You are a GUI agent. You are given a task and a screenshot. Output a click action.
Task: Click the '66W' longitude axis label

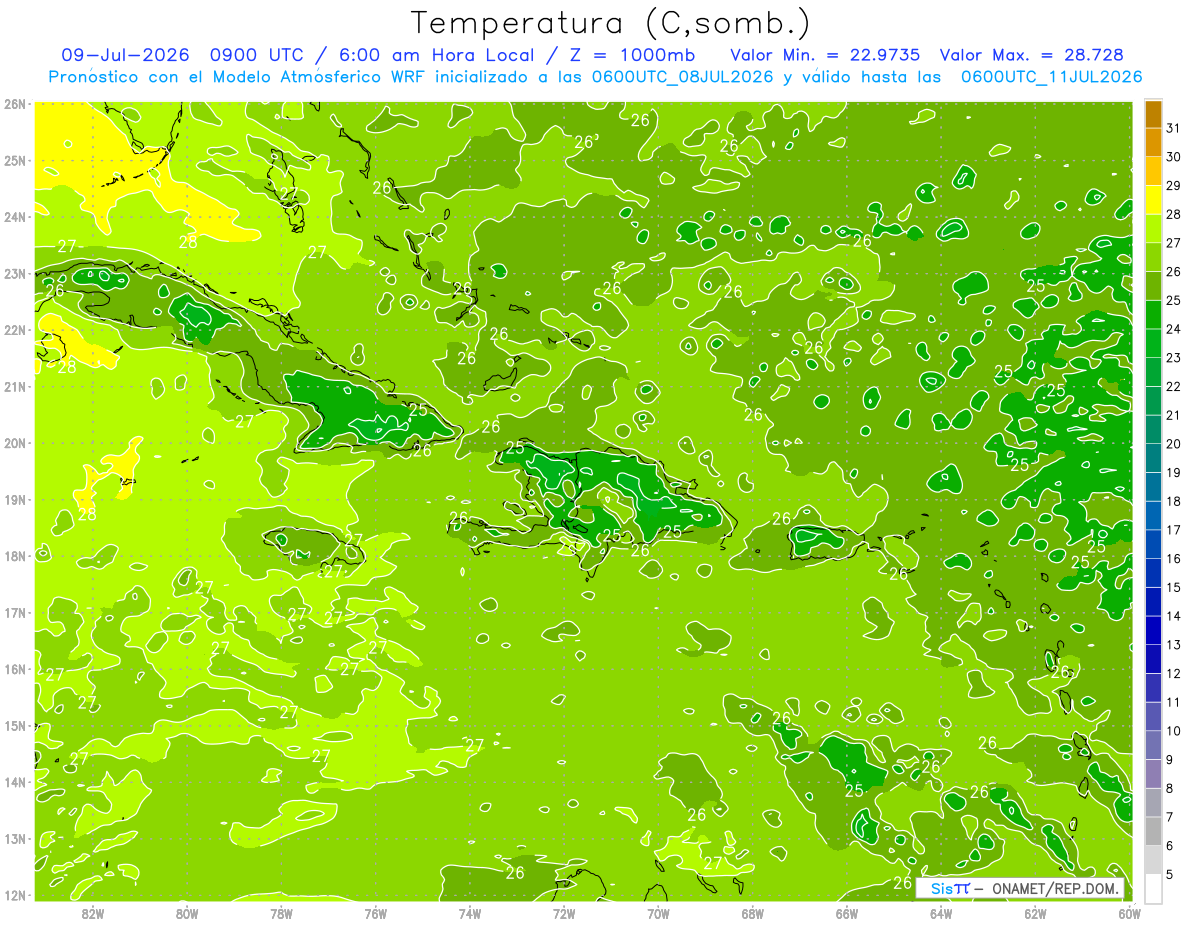(x=846, y=913)
